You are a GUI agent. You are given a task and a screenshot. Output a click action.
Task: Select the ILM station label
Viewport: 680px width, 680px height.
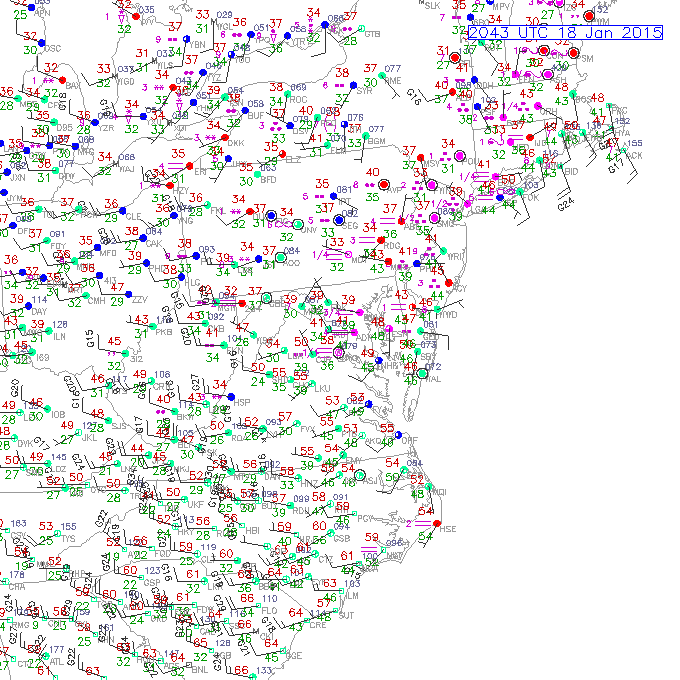351,595
